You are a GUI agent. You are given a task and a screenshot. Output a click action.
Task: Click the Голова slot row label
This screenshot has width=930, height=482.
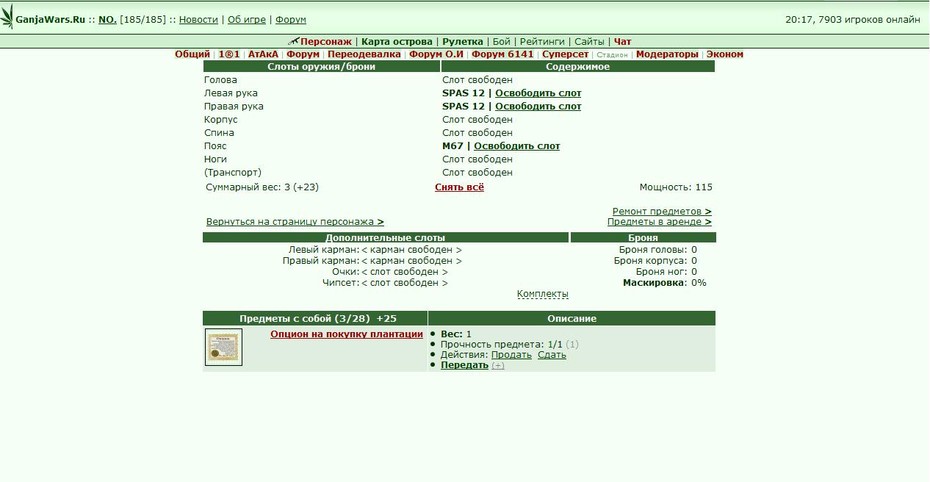[x=221, y=80]
